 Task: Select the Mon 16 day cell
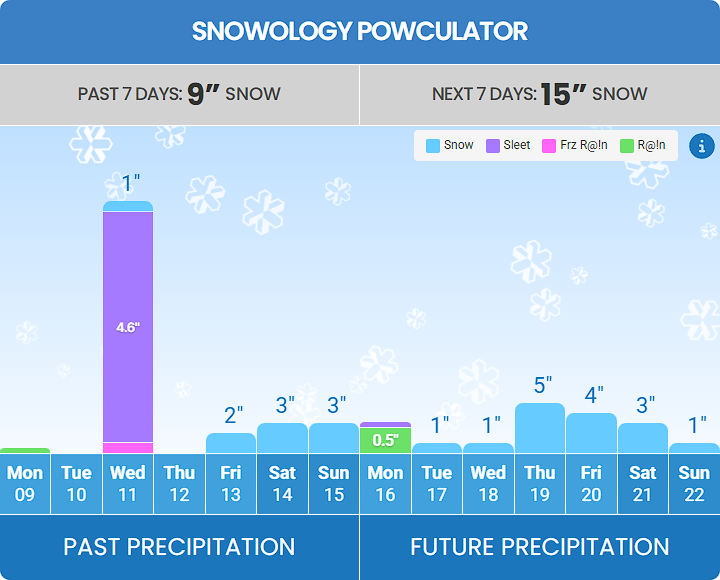click(x=385, y=484)
